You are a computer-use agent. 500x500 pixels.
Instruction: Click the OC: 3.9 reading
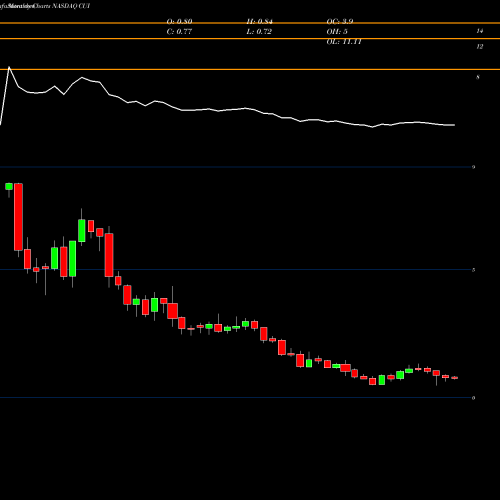340,22
